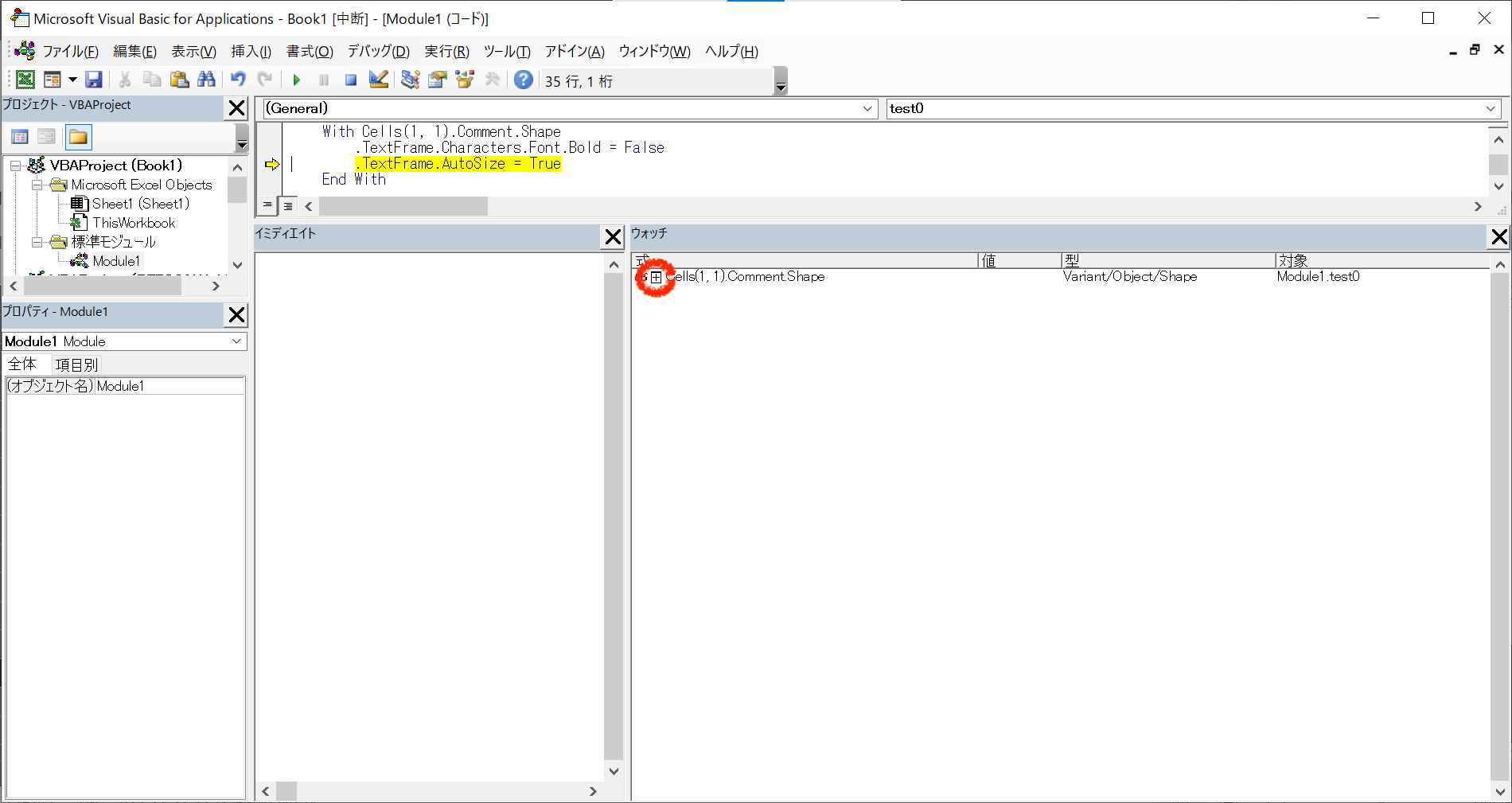Open the Object Browser icon

pyautogui.click(x=465, y=80)
